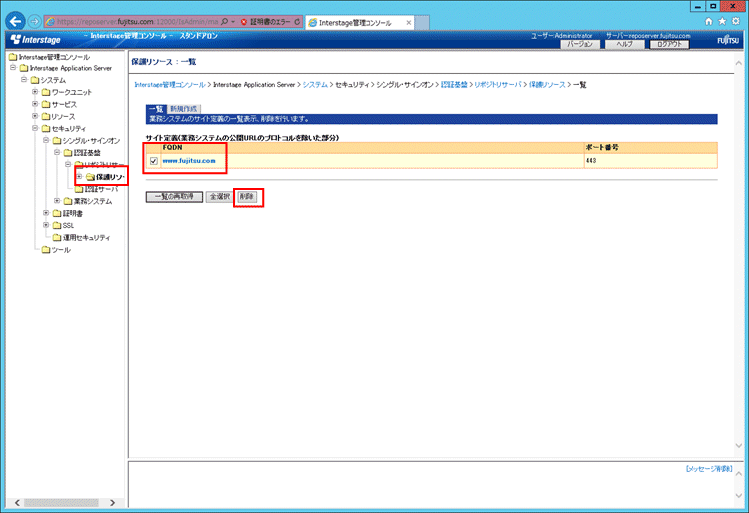749x513 pixels.
Task: Expand the SSL tree node
Action: point(46,225)
